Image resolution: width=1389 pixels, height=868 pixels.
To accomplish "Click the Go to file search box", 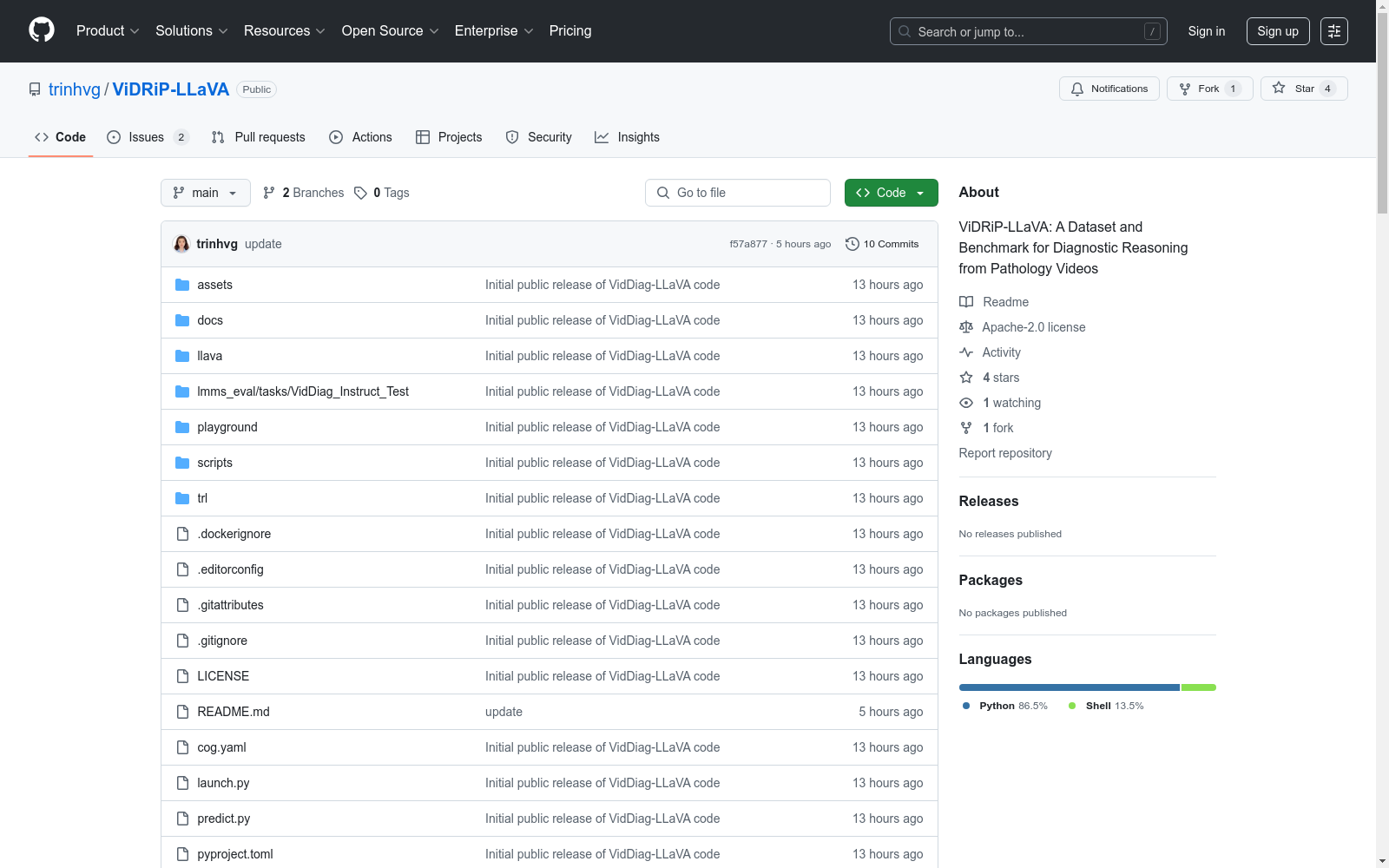I will pos(738,193).
